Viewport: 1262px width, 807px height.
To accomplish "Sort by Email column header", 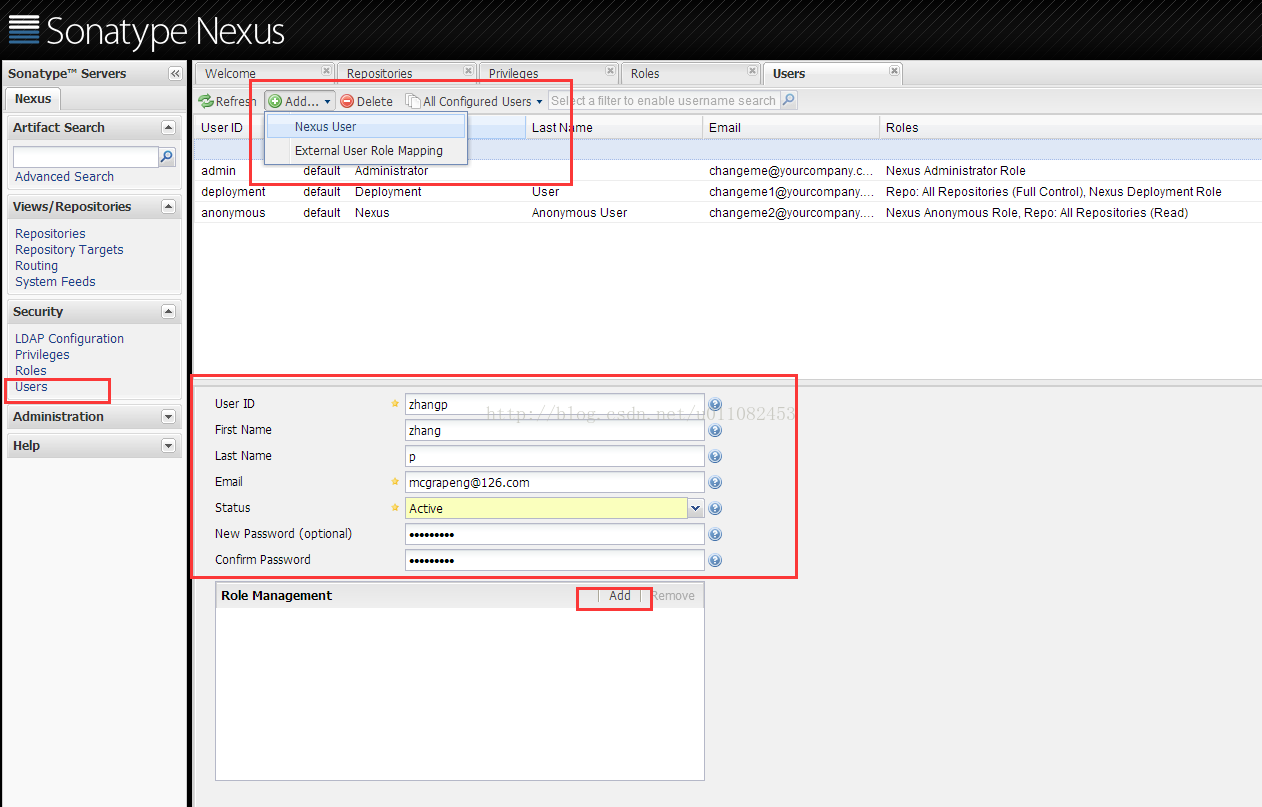I will pyautogui.click(x=791, y=128).
